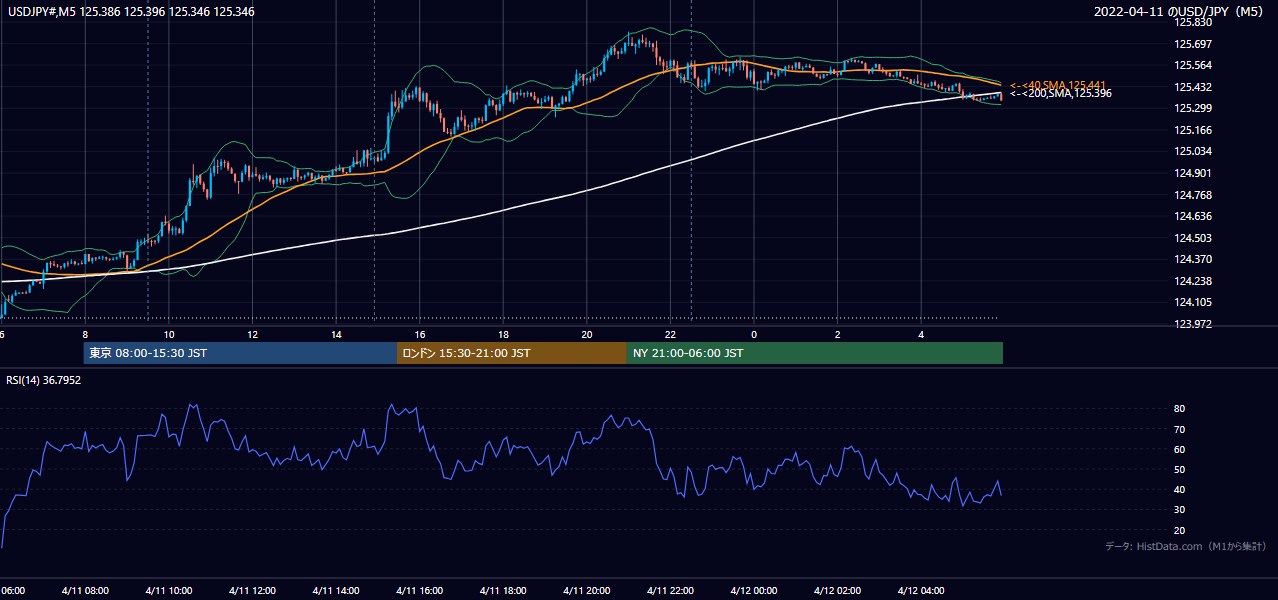This screenshot has width=1278, height=600.
Task: Click the bottom time label 4/11 22:00
Action: tap(670, 590)
